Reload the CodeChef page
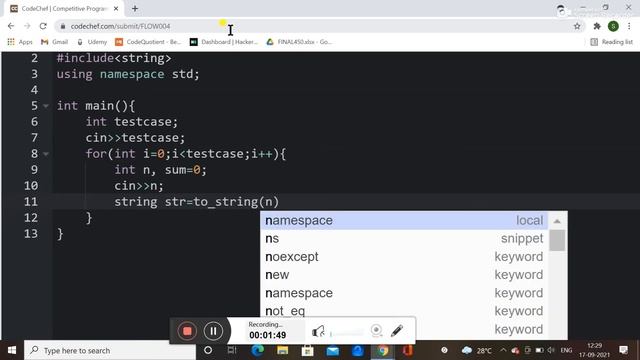The image size is (640, 360). (43, 26)
